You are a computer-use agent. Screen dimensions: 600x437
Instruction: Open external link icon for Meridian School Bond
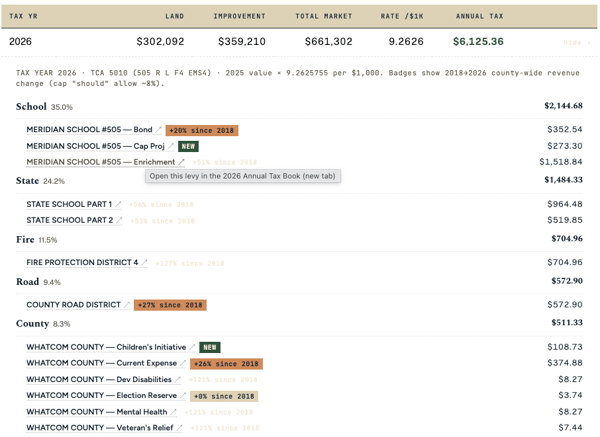pyautogui.click(x=158, y=130)
